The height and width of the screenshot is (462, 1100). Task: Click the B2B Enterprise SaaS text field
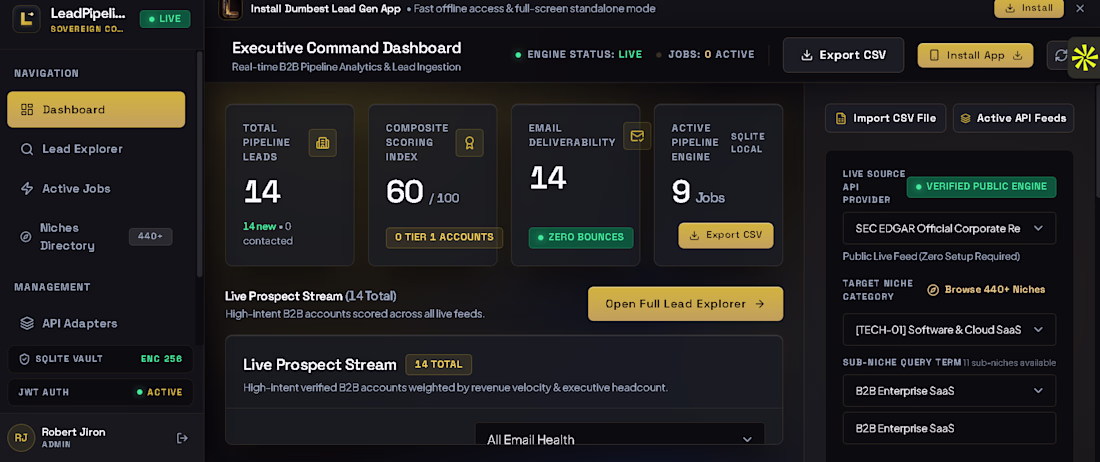(x=949, y=428)
